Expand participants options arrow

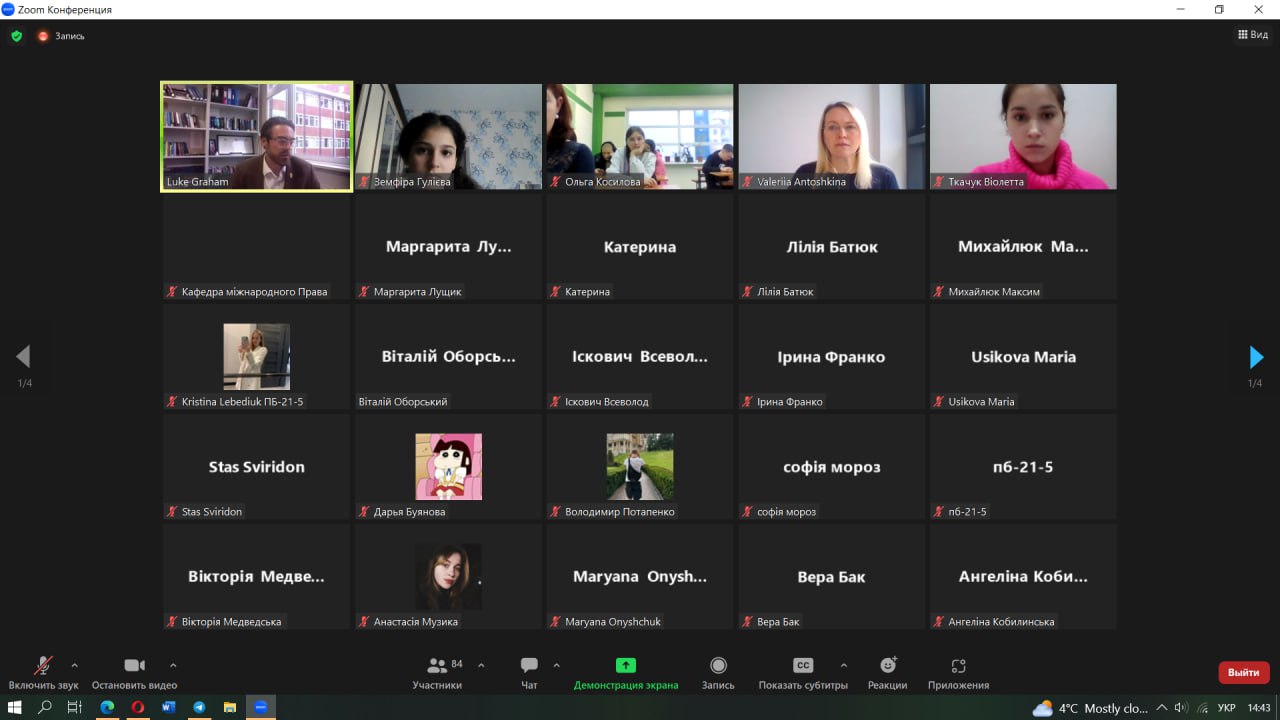pyautogui.click(x=481, y=665)
